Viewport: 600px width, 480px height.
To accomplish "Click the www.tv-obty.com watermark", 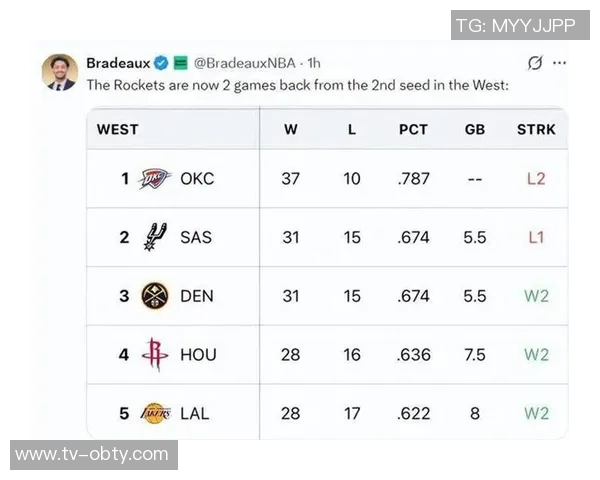I will 92,454.
